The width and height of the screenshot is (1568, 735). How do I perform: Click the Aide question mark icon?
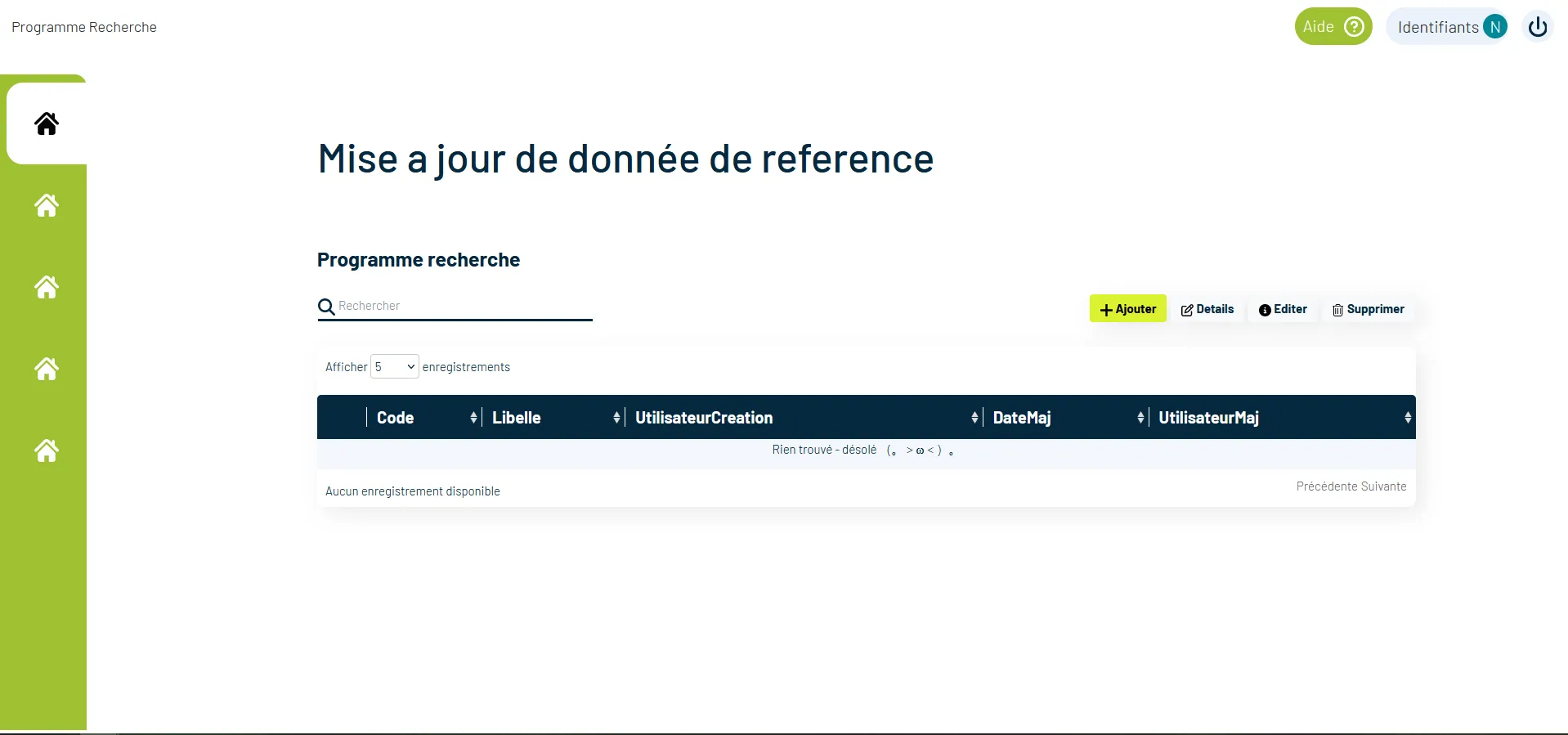[x=1354, y=27]
